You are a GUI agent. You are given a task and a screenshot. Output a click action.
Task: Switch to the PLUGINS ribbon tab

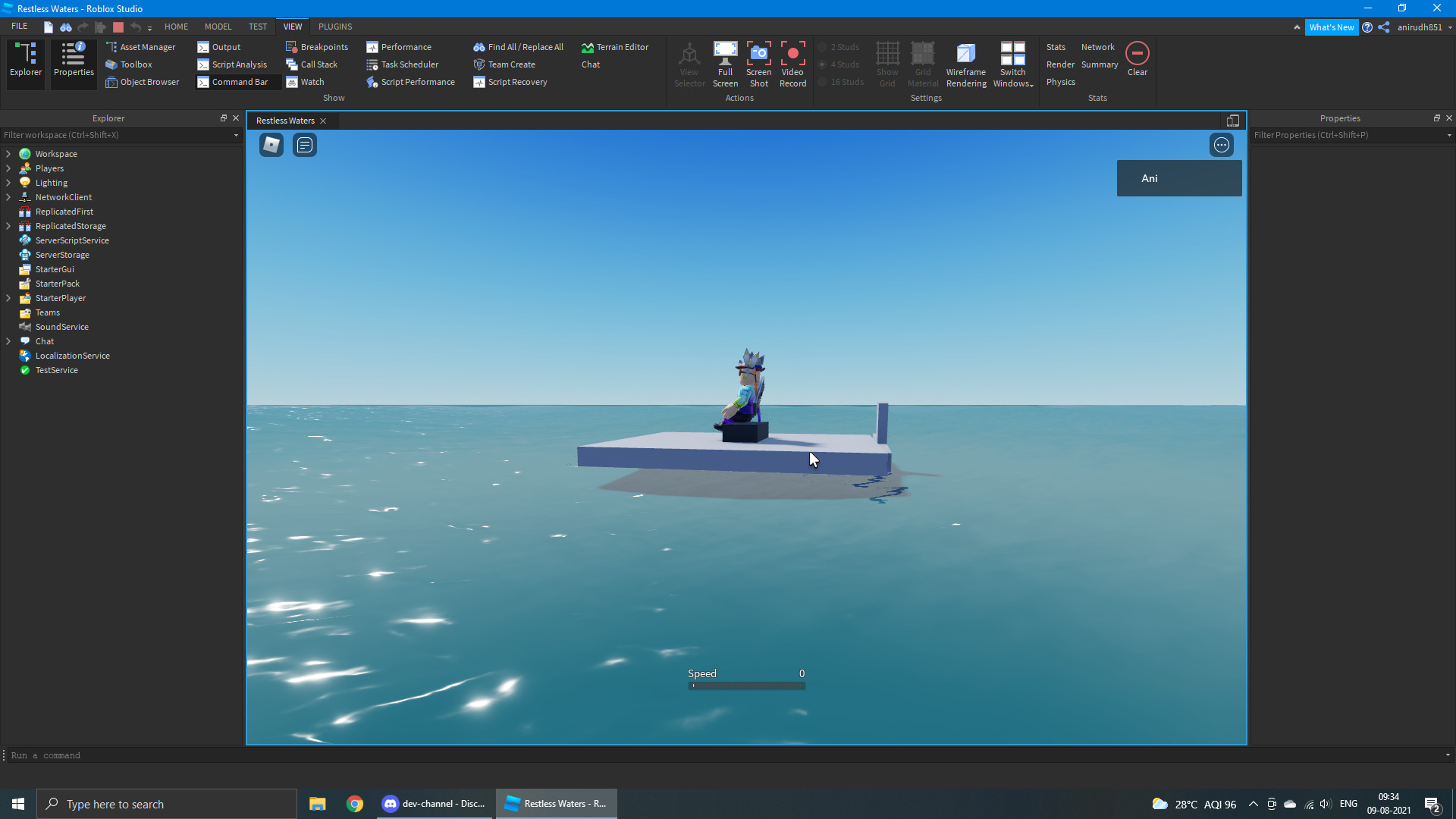click(335, 27)
